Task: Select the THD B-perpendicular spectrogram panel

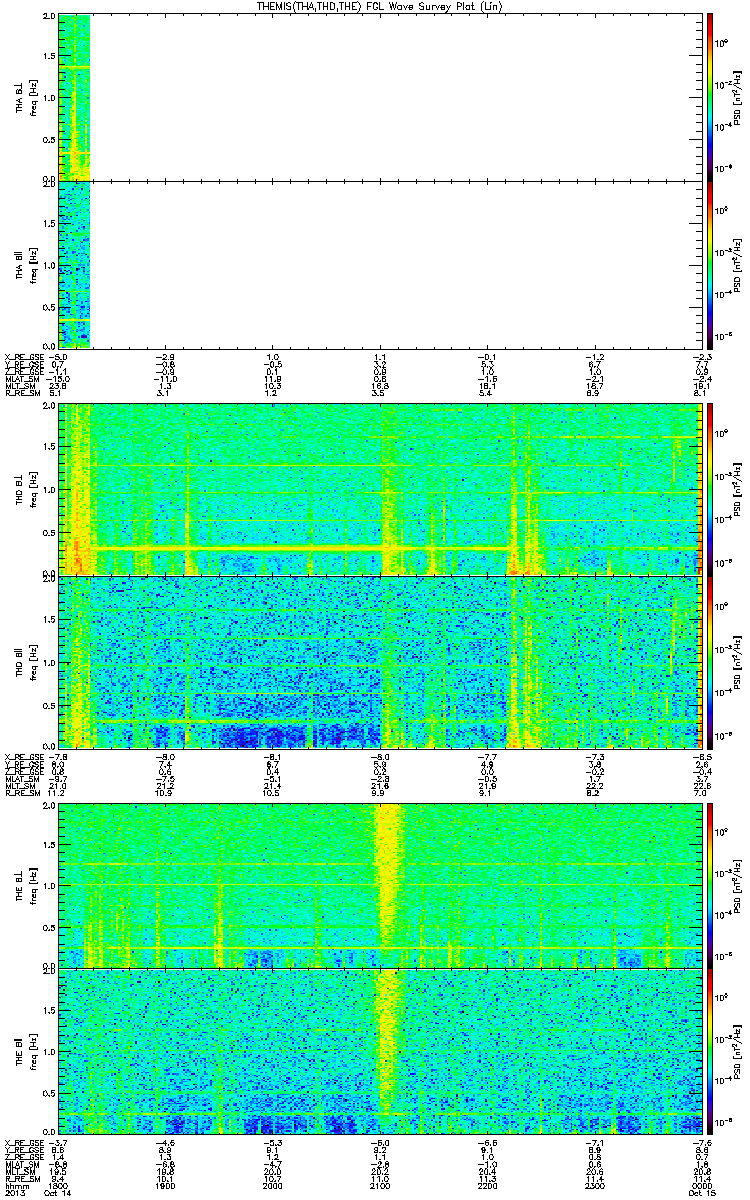Action: (x=378, y=488)
